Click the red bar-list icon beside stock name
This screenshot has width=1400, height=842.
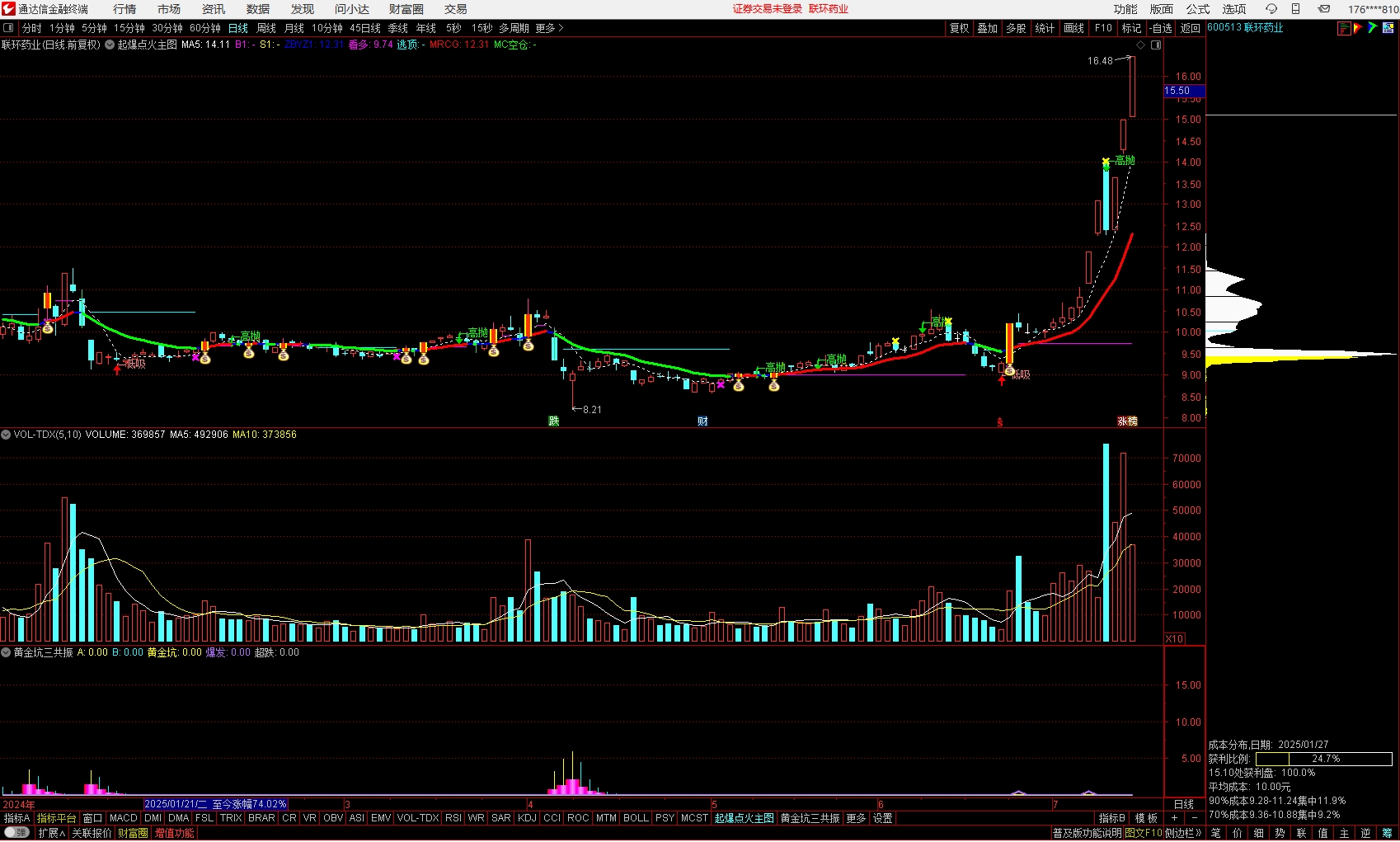coord(1344,28)
